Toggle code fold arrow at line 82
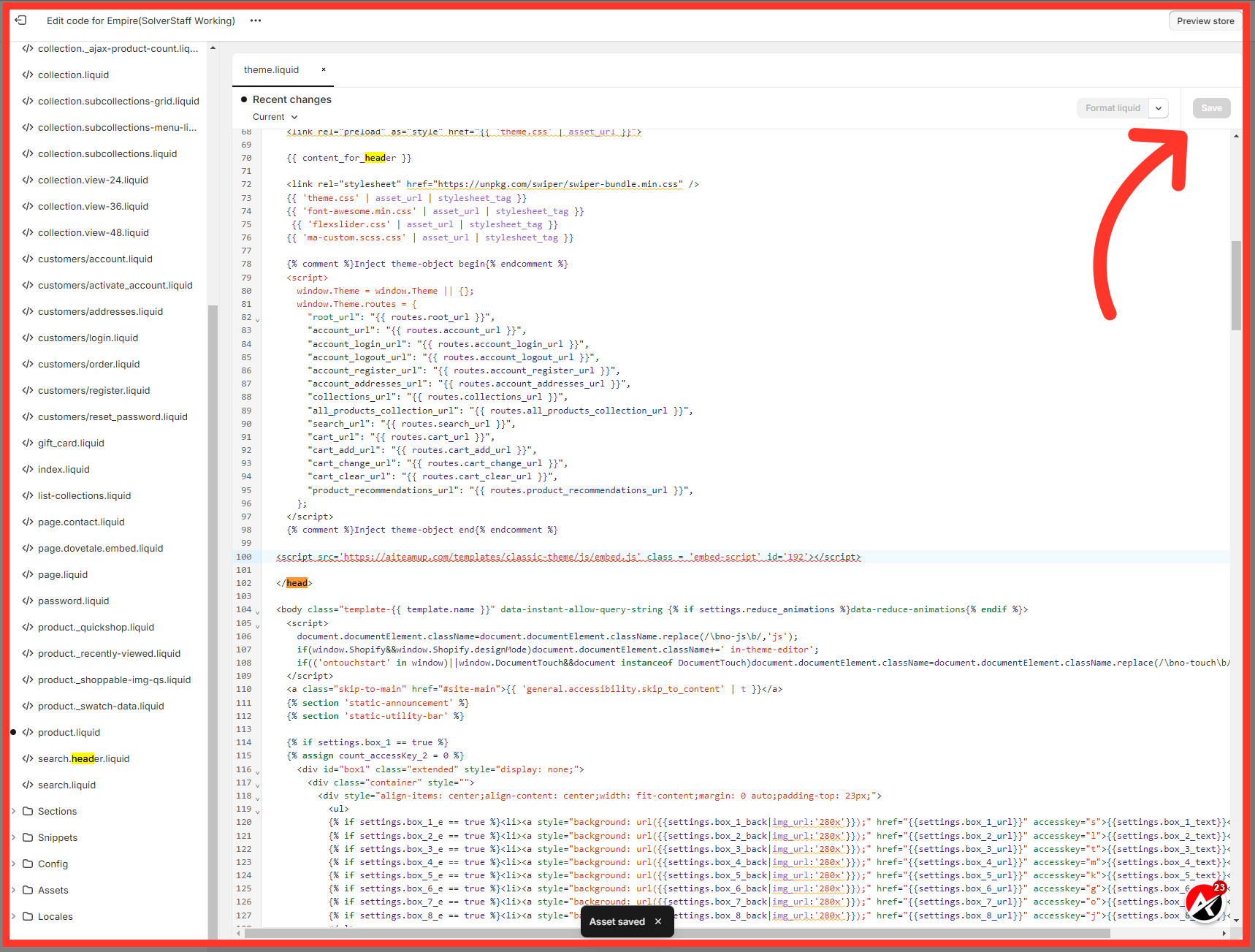This screenshot has width=1255, height=952. click(x=257, y=319)
